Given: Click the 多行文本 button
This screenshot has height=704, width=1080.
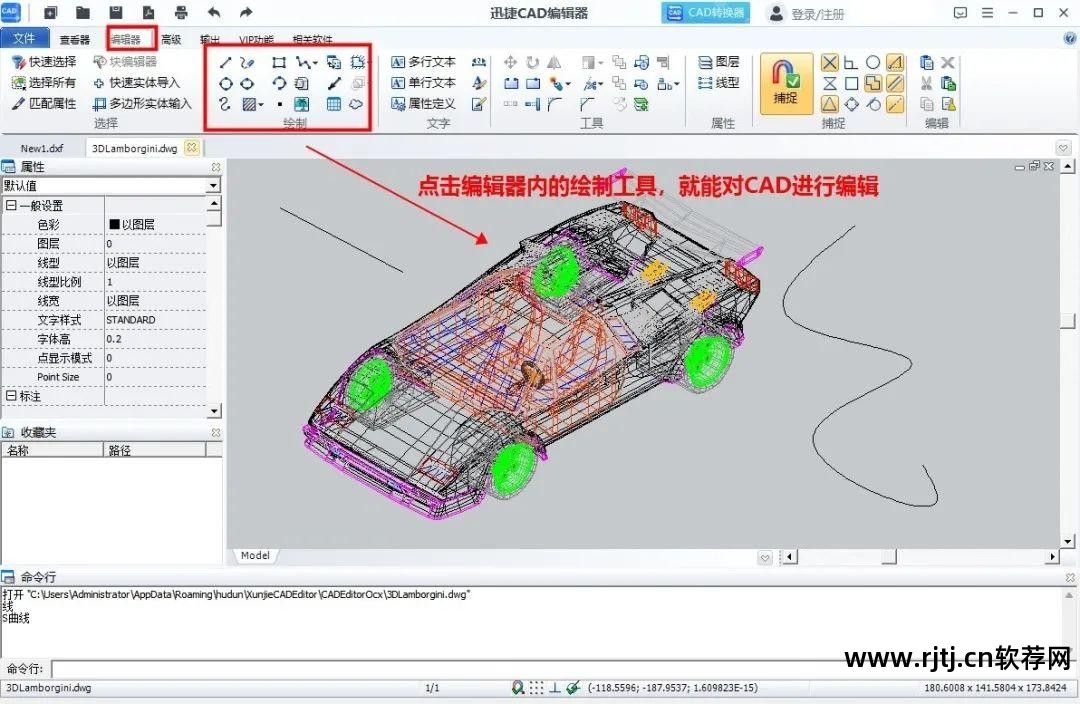Looking at the screenshot, I should click(423, 63).
